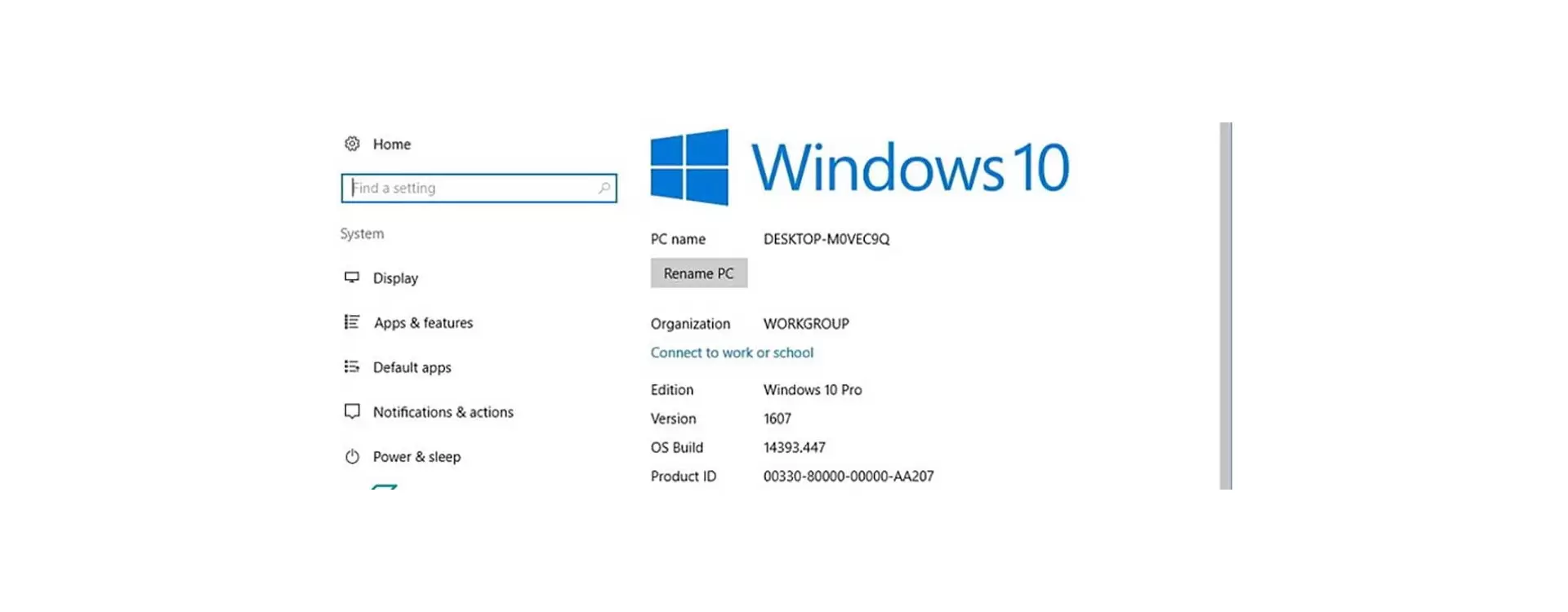Click the Home gear icon
The height and width of the screenshot is (612, 1568).
point(352,144)
